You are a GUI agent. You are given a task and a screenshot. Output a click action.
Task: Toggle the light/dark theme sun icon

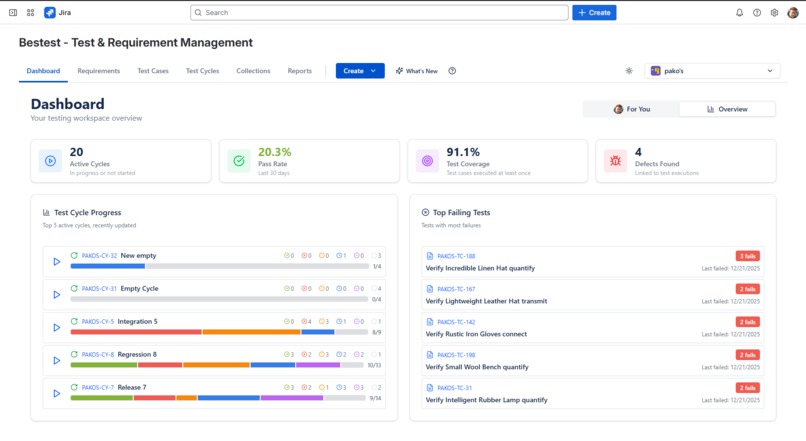click(629, 71)
